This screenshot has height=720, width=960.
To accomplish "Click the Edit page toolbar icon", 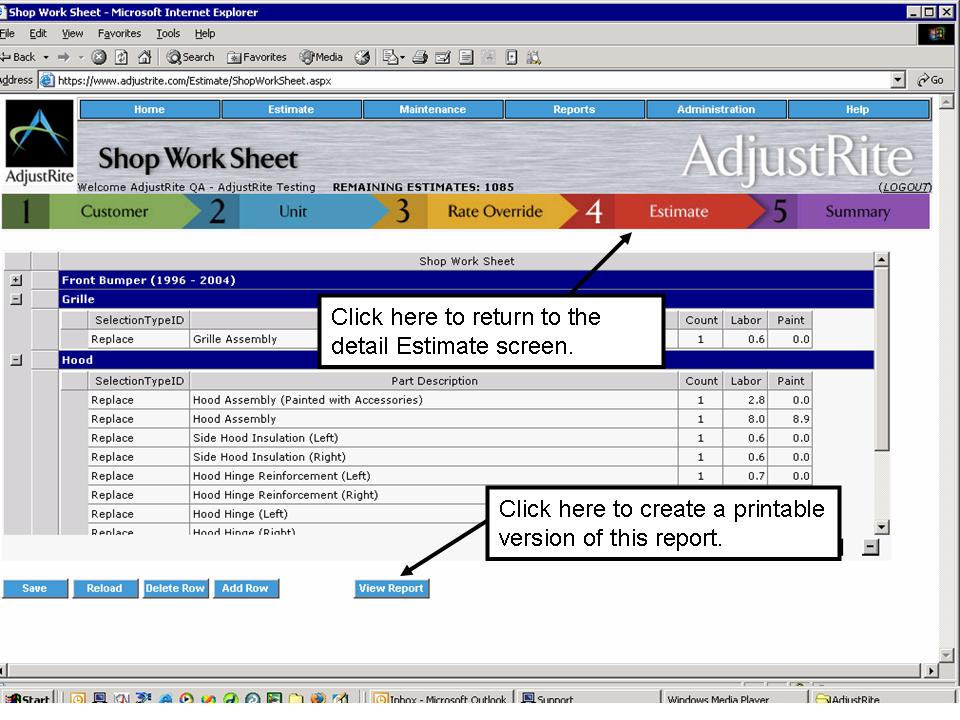I will click(x=443, y=57).
